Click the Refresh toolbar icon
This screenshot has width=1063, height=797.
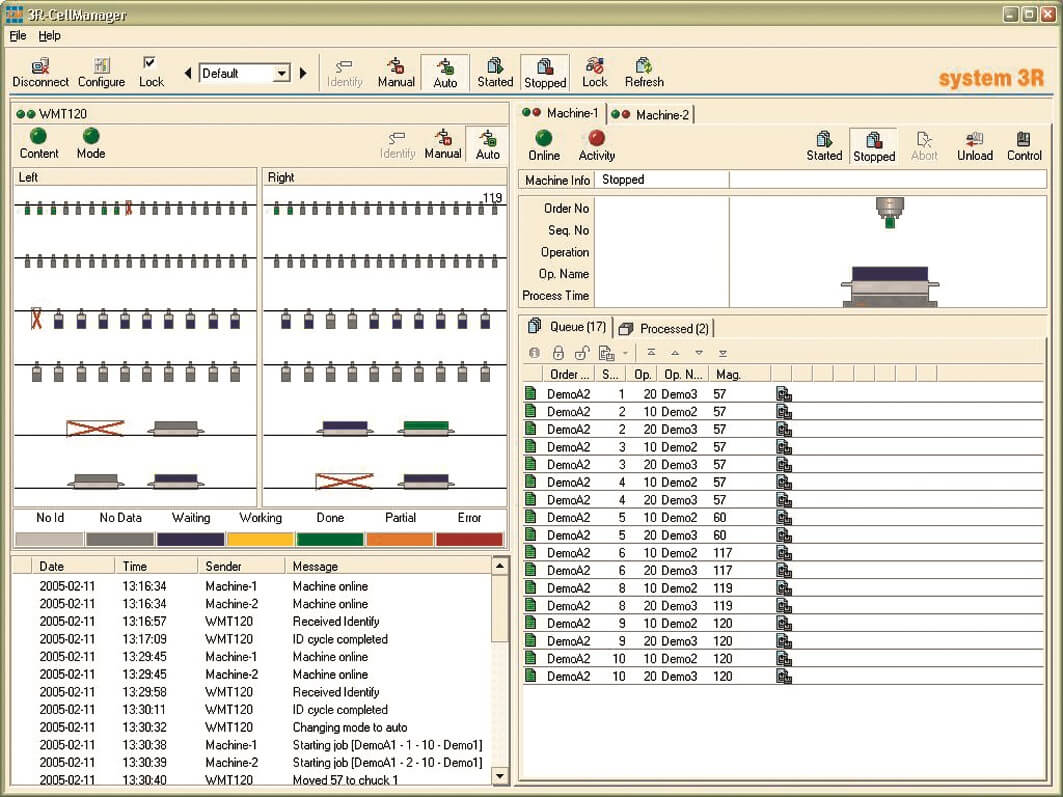[644, 73]
